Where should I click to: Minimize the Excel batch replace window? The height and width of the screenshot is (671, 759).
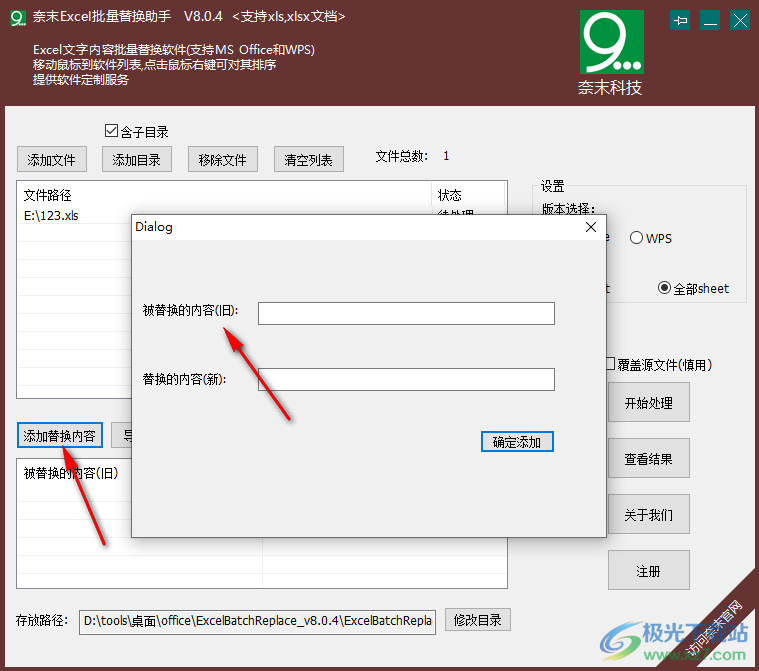point(710,20)
